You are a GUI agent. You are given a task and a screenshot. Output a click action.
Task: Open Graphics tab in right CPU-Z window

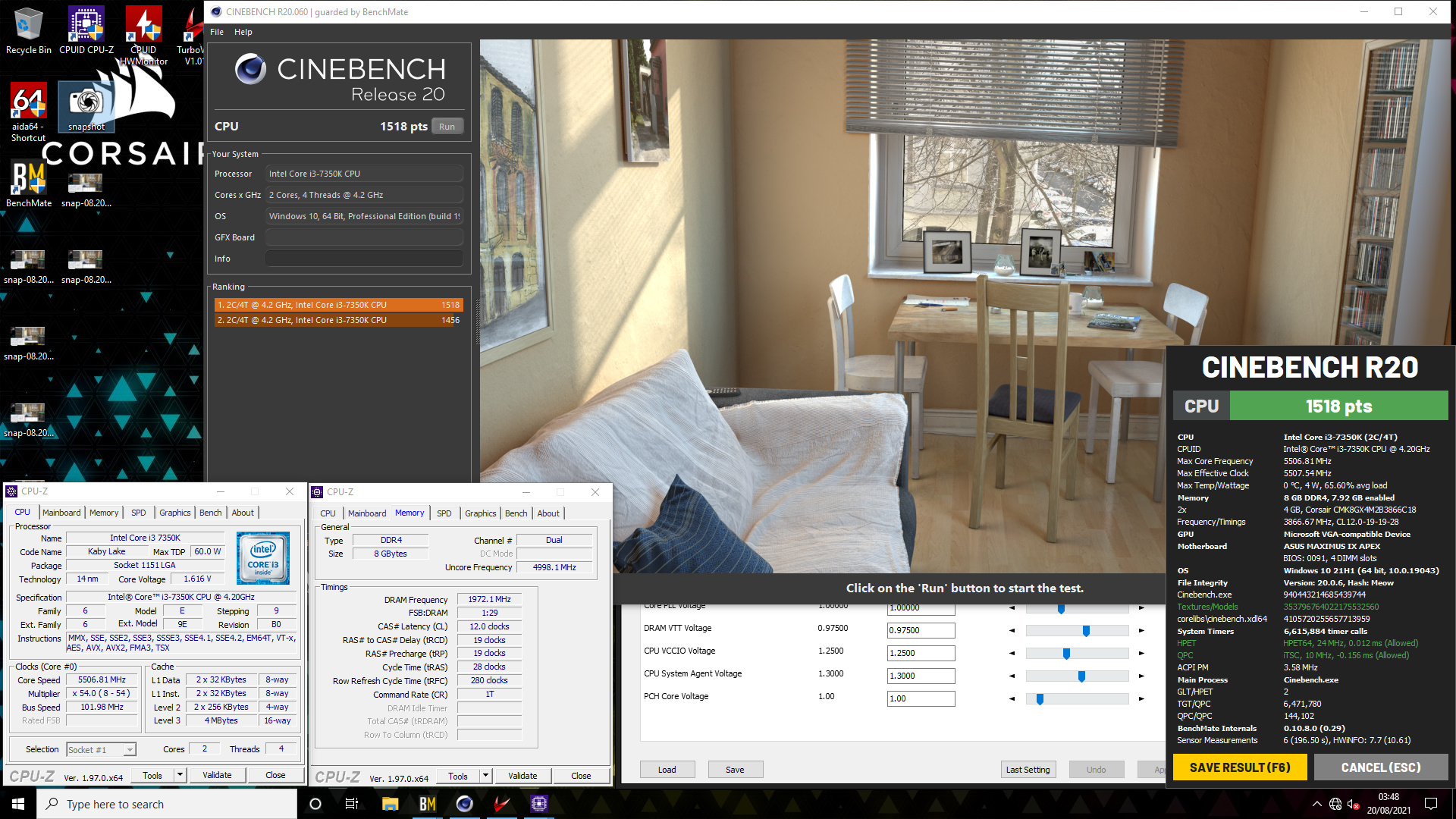[x=481, y=513]
